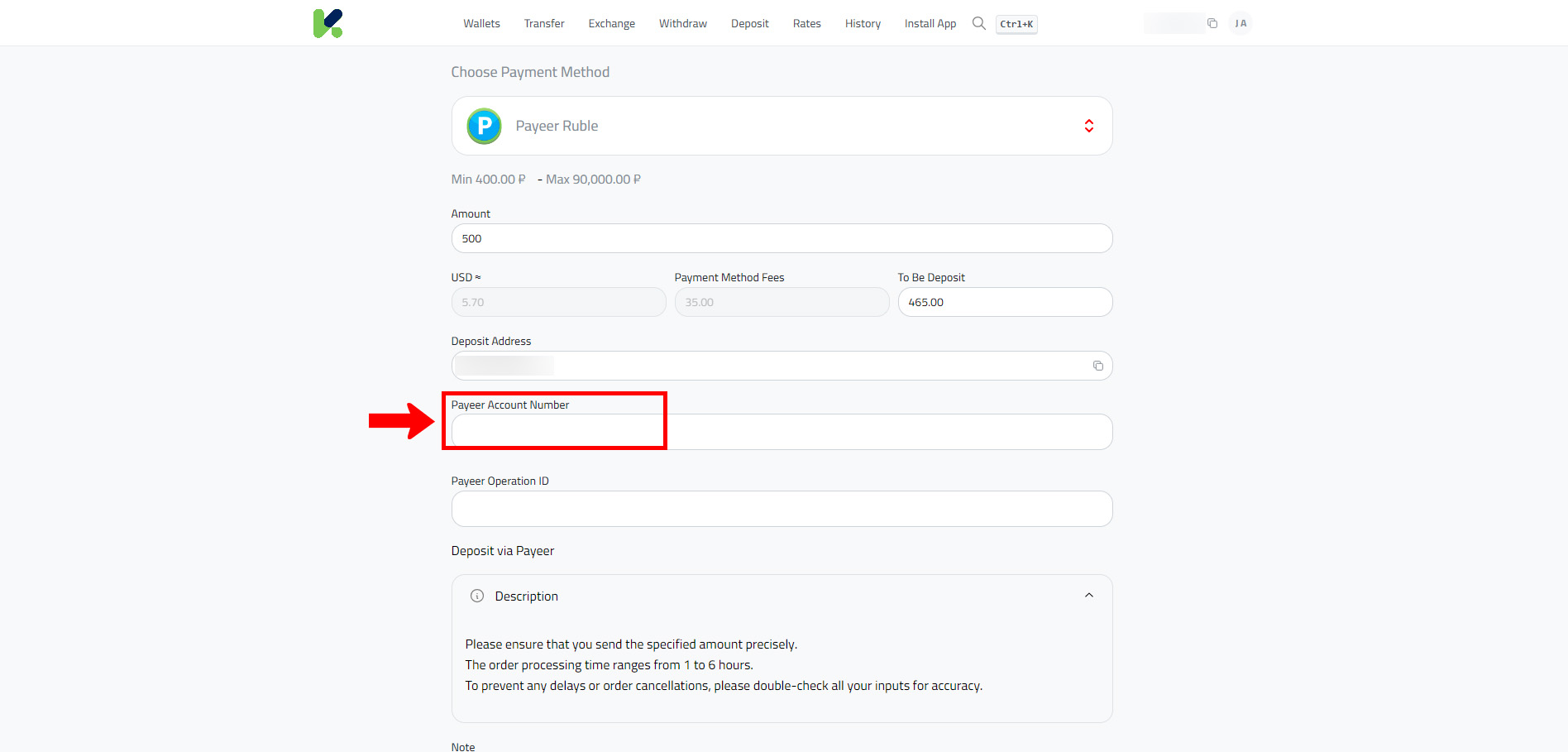Click the Payment Method Fees field
The width and height of the screenshot is (1568, 752).
[782, 302]
